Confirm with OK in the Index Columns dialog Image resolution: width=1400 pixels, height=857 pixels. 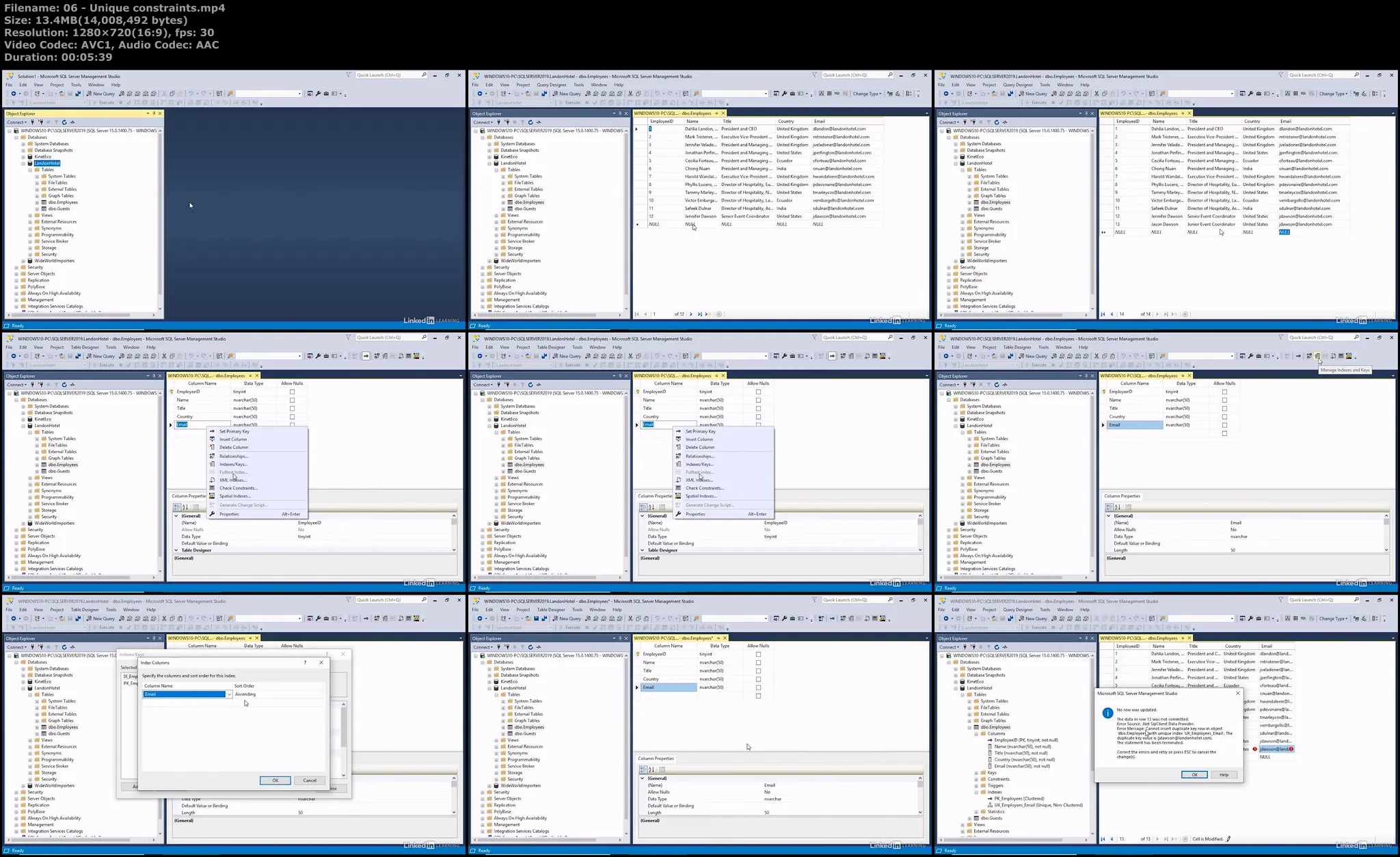tap(275, 780)
